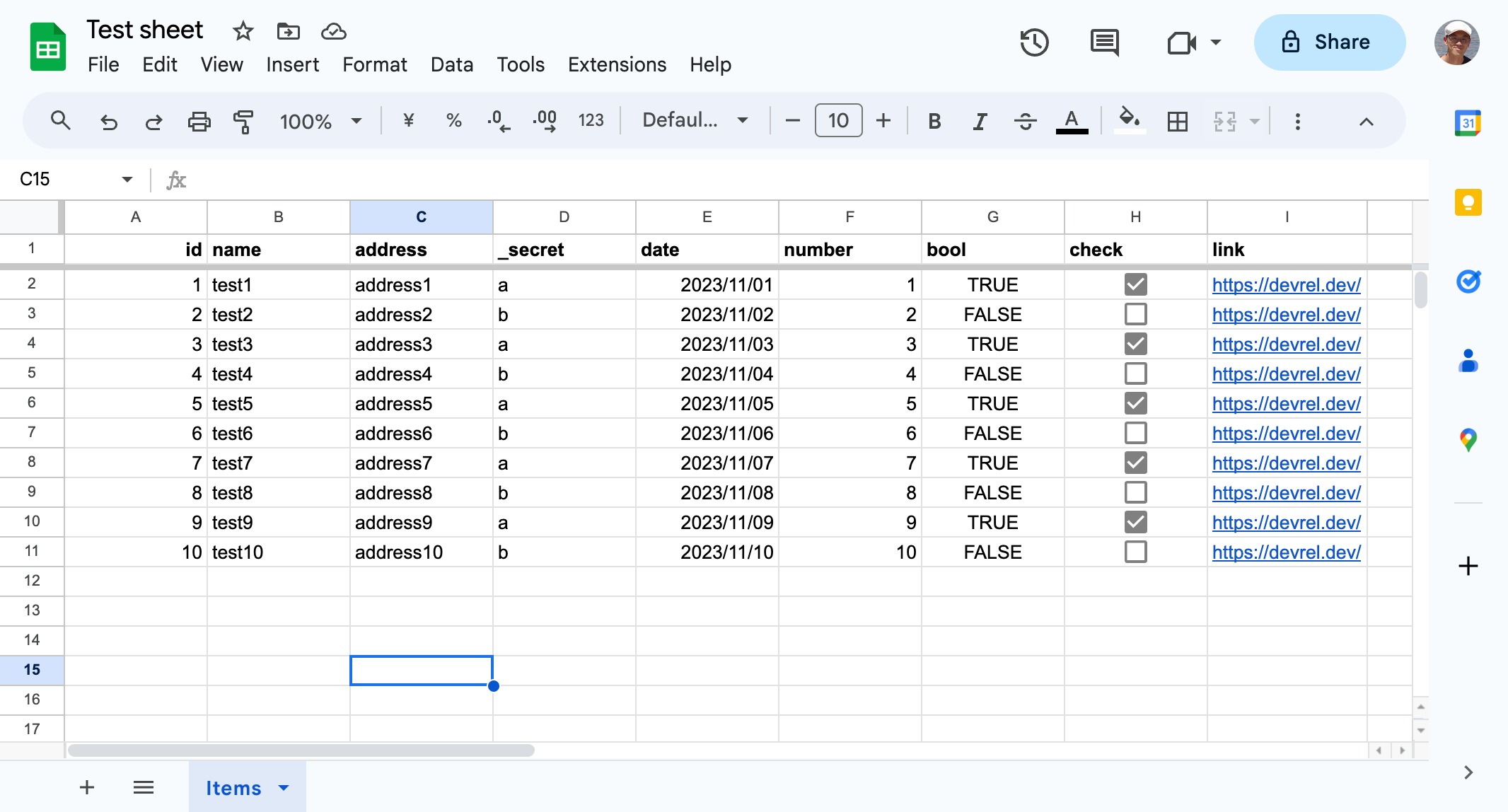Open the font selection dropdown
The width and height of the screenshot is (1508, 812).
pyautogui.click(x=693, y=120)
